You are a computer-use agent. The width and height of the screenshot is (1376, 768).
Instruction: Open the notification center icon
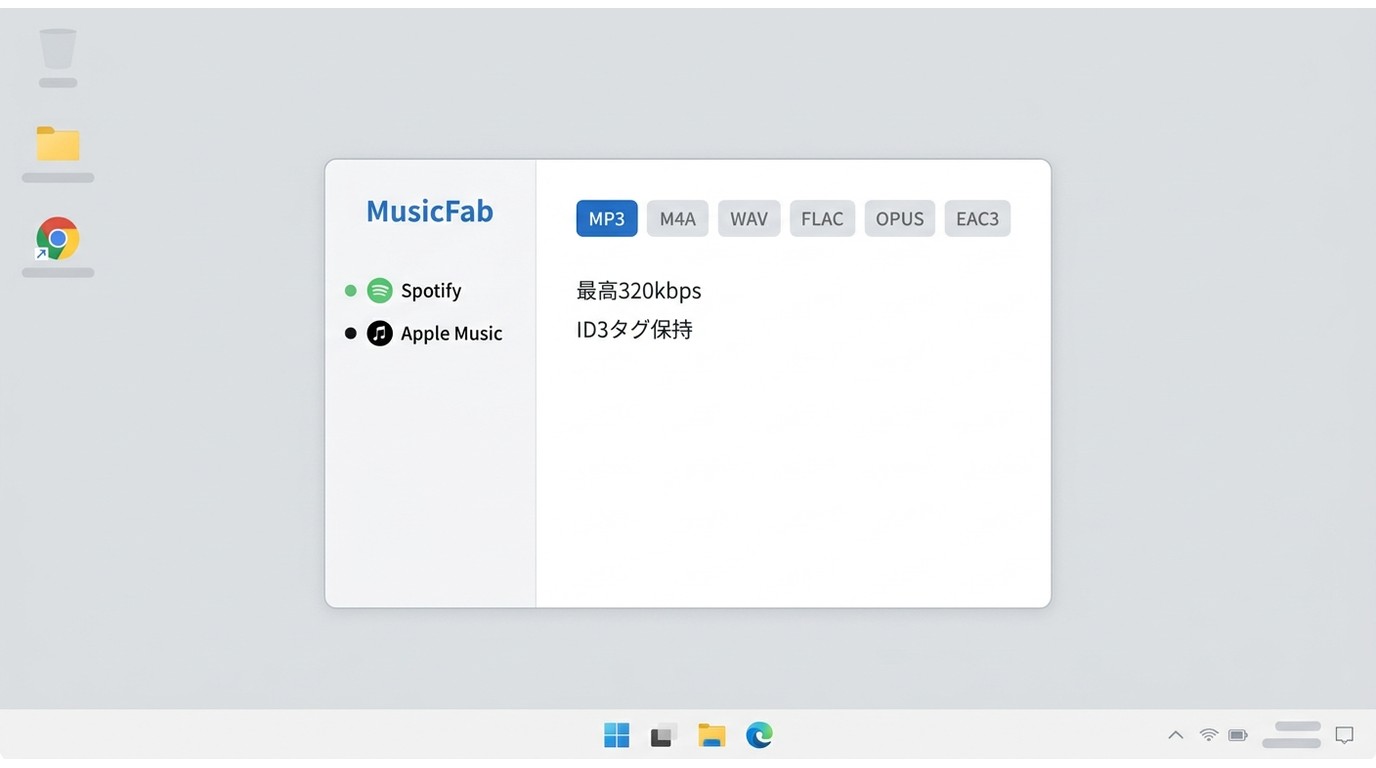click(x=1345, y=735)
